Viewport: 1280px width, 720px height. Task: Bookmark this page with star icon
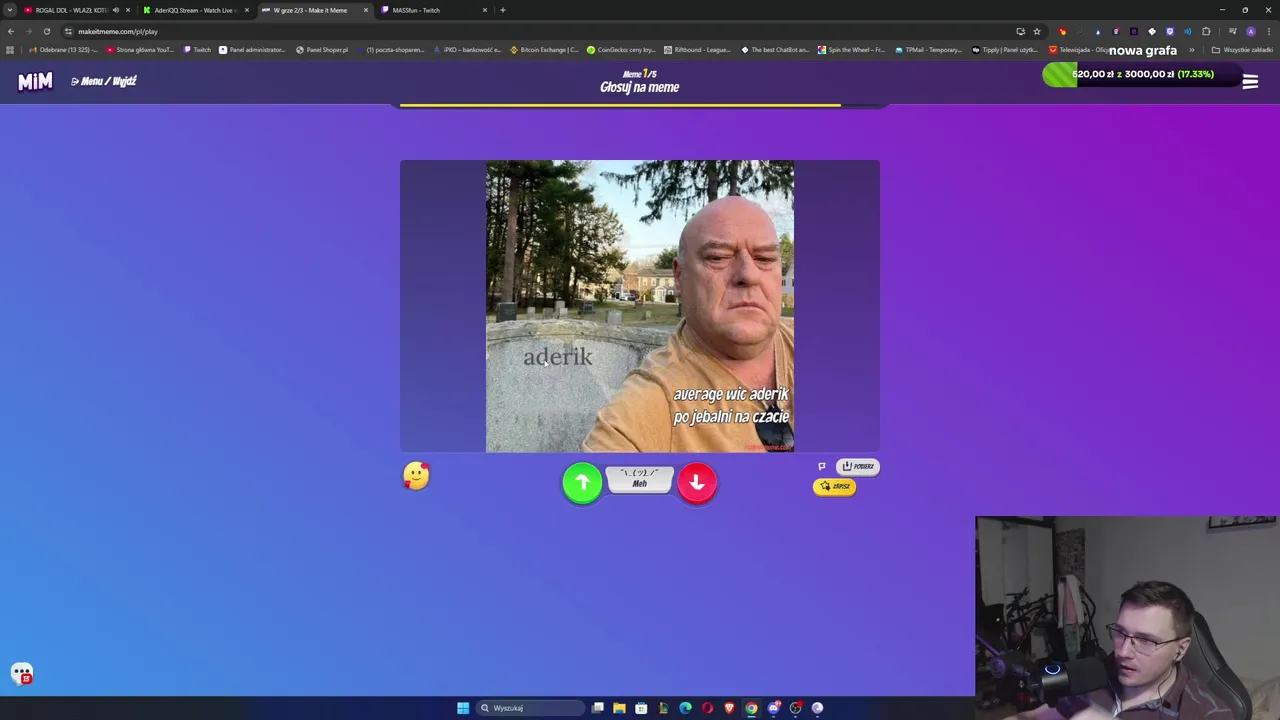click(x=1037, y=31)
